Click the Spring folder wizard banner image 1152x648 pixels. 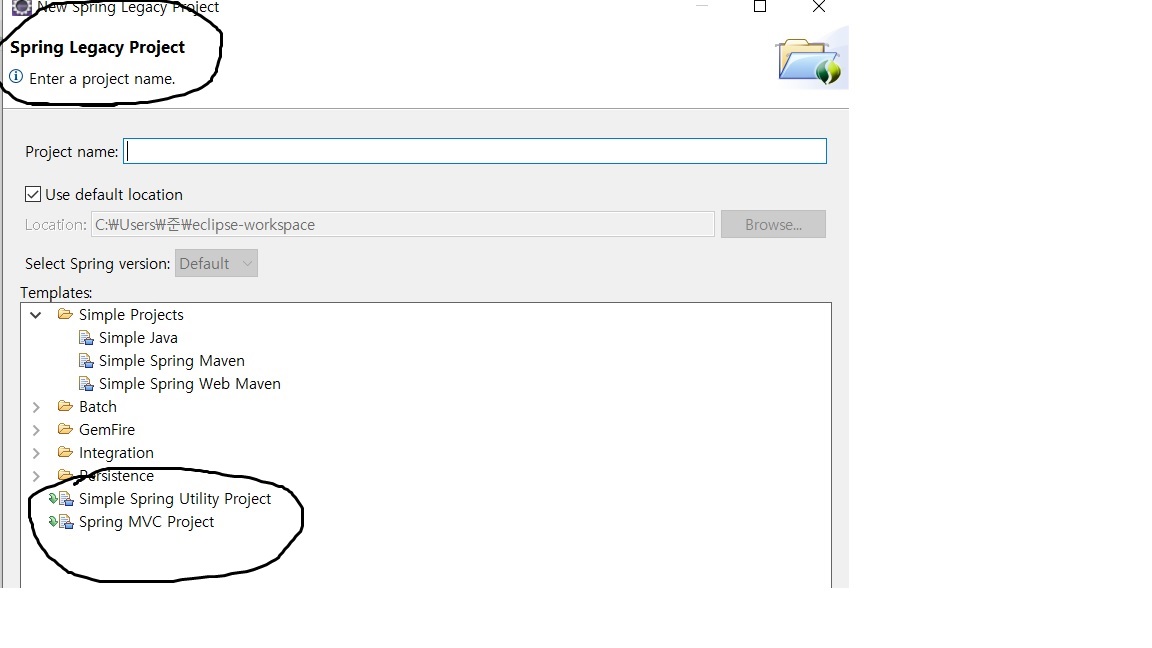[x=810, y=61]
